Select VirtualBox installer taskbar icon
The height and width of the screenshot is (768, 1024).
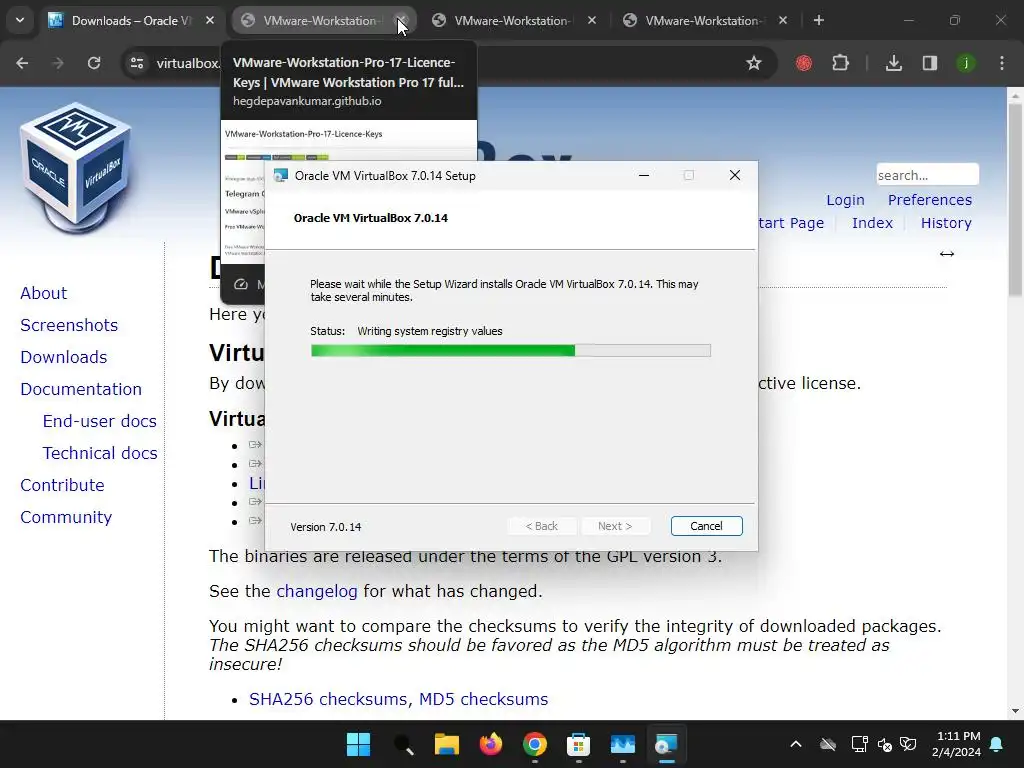[666, 744]
